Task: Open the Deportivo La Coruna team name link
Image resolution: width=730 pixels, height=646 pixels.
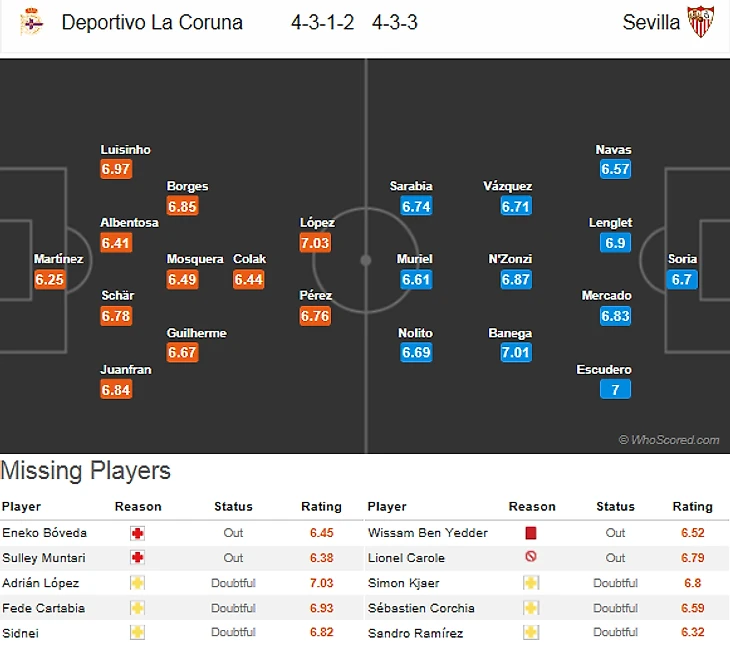Action: click(x=152, y=22)
